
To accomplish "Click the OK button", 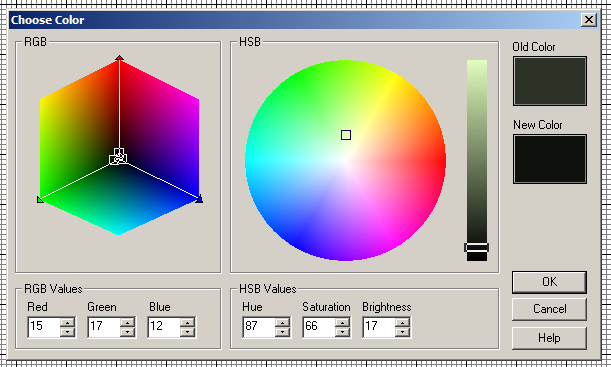I will pos(549,282).
